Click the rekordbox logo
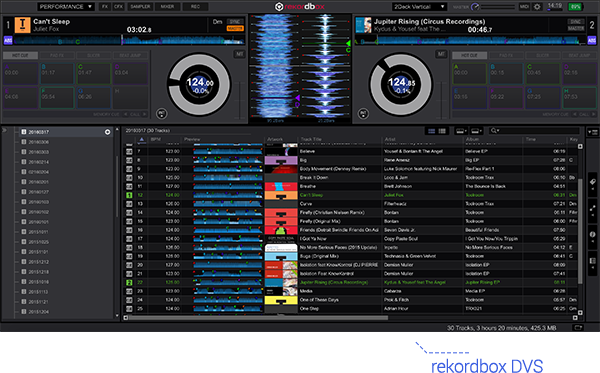 pos(300,7)
